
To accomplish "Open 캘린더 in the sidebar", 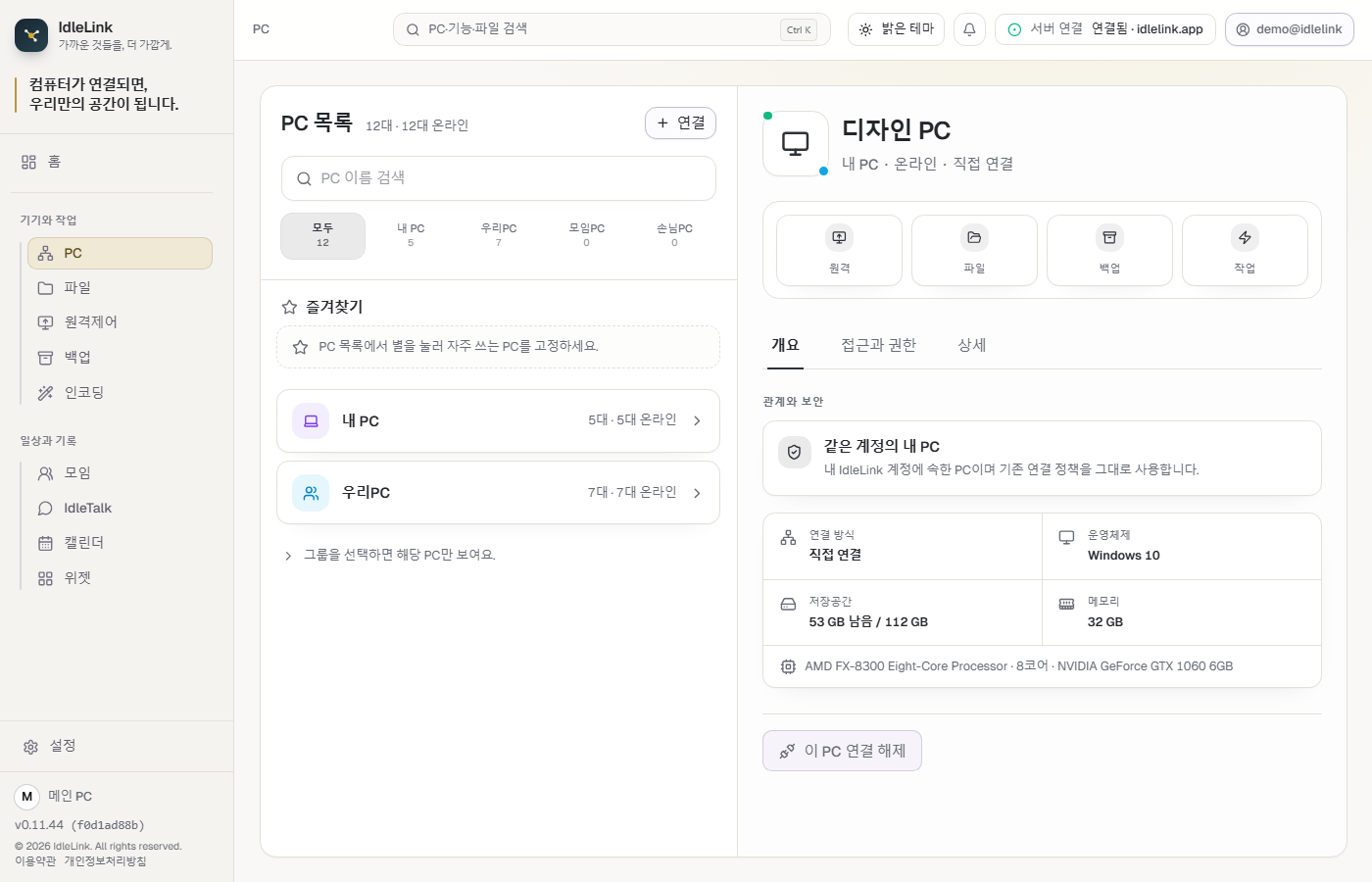I will pos(120,543).
